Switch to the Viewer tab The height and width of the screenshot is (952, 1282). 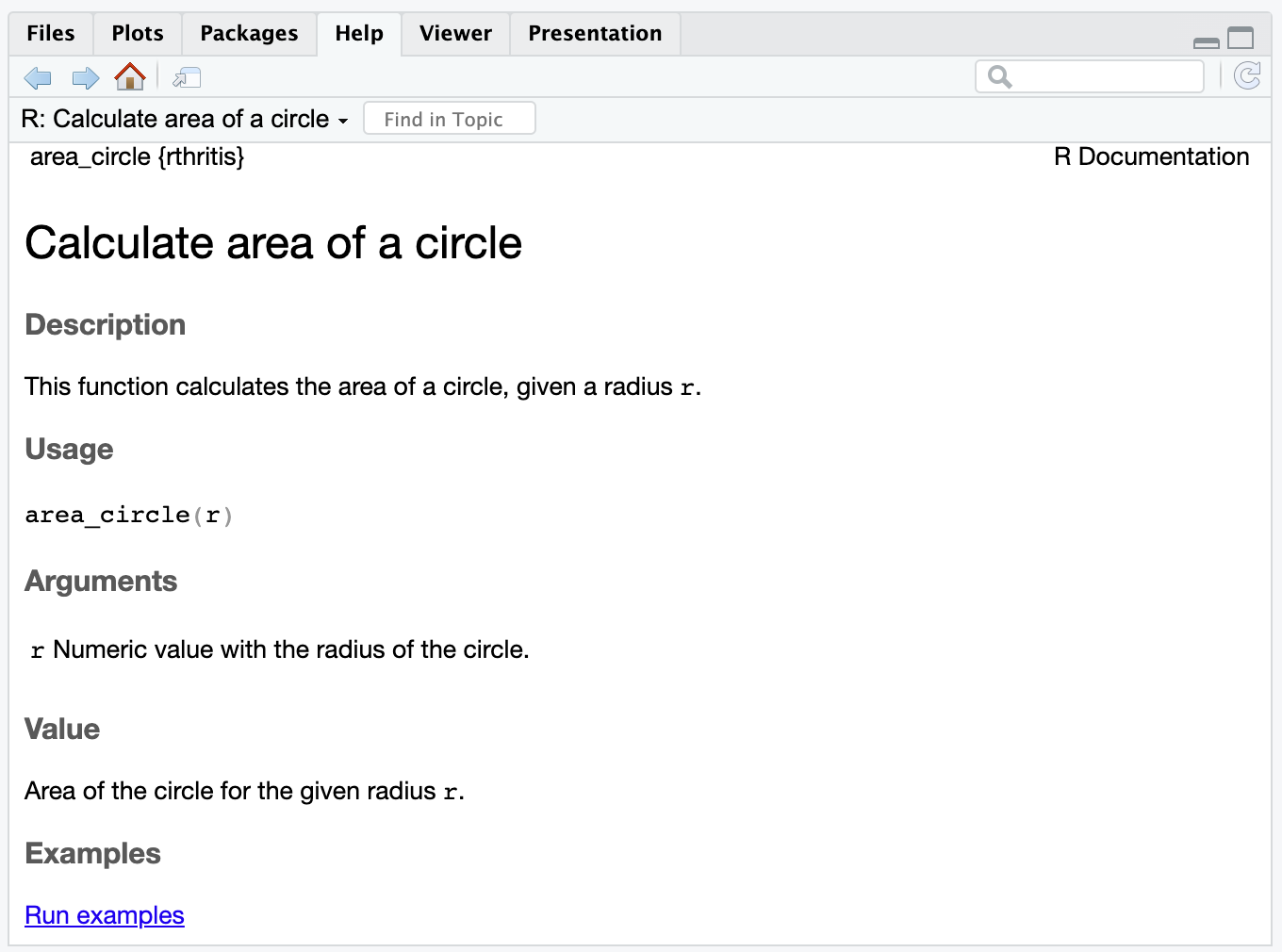[455, 34]
